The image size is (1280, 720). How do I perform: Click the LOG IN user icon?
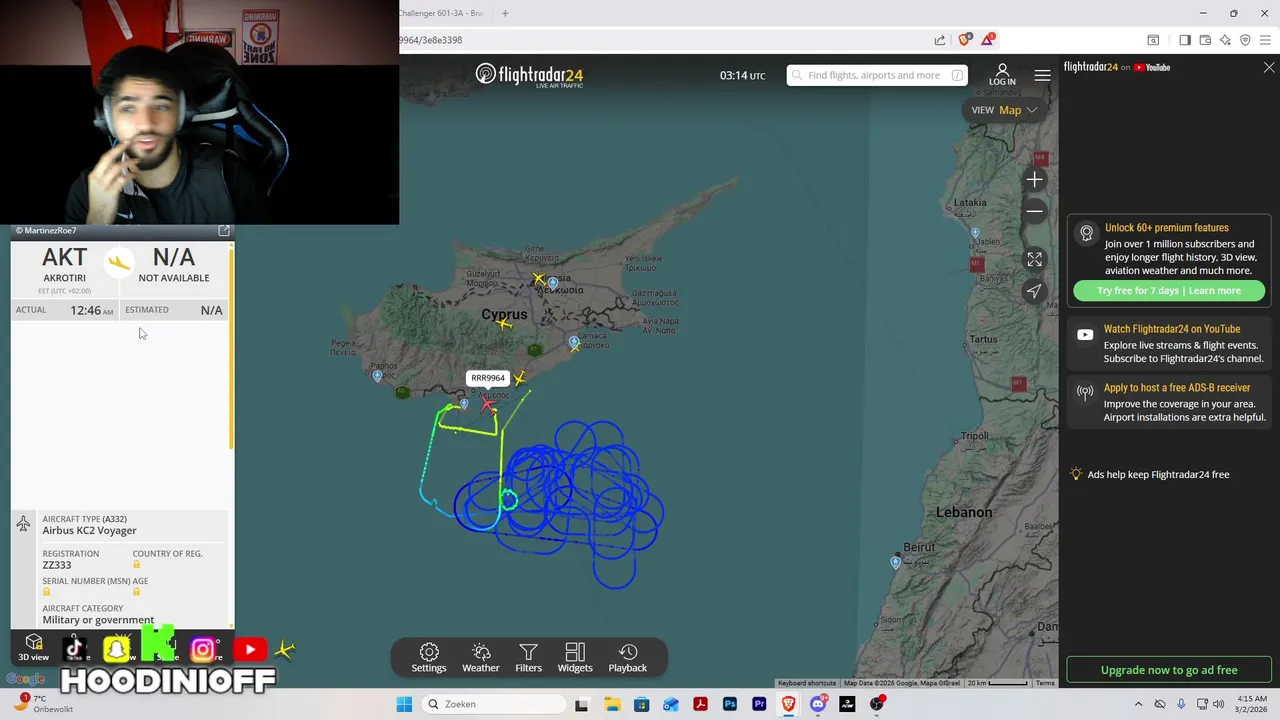pos(1002,75)
